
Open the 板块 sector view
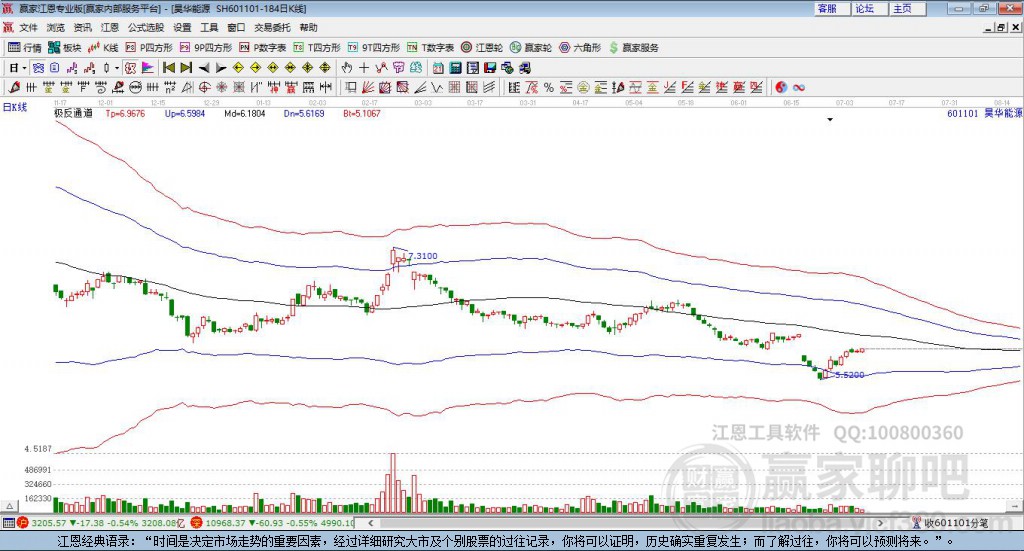64,48
